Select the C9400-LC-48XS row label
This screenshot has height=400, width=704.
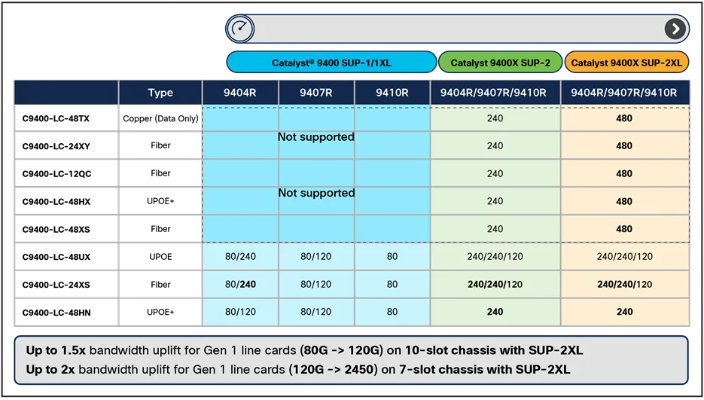click(56, 229)
